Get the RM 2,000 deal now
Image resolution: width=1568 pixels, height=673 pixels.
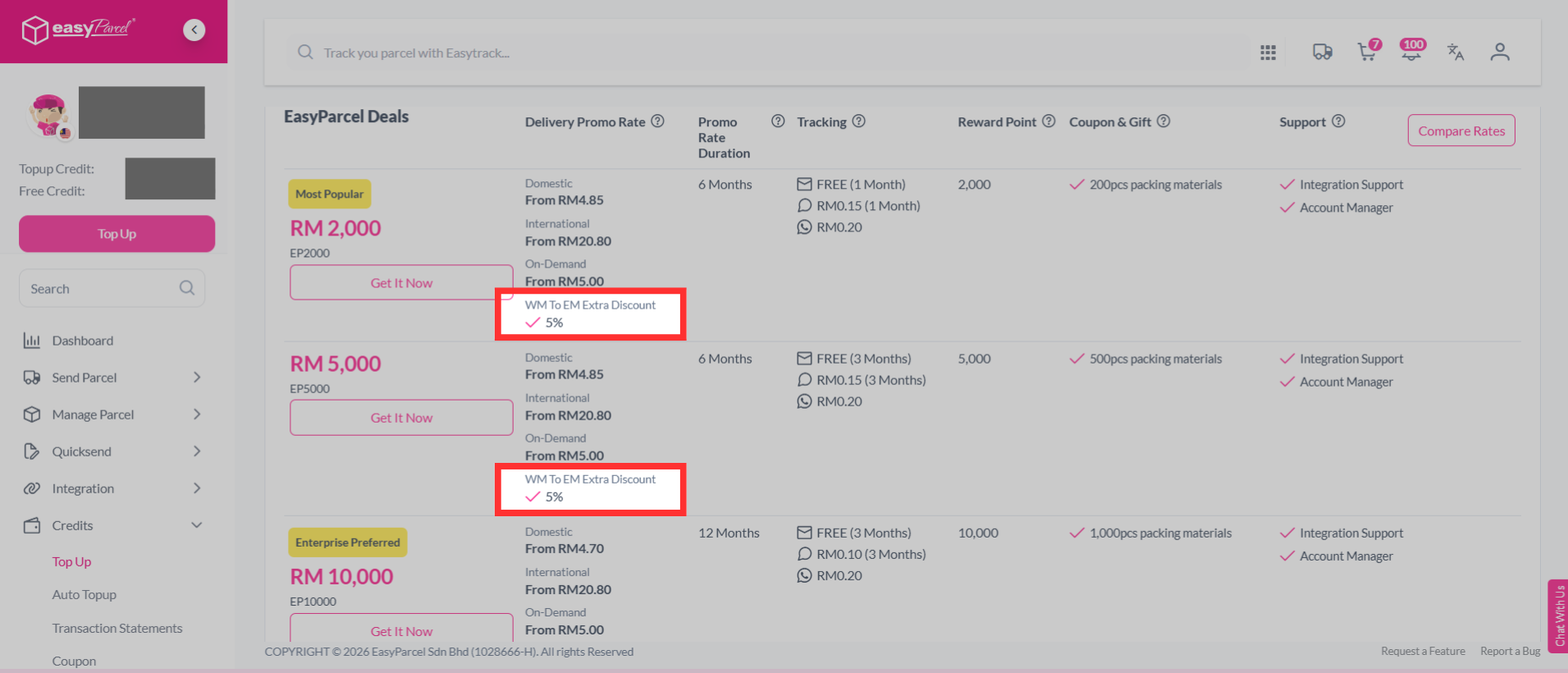pyautogui.click(x=401, y=282)
